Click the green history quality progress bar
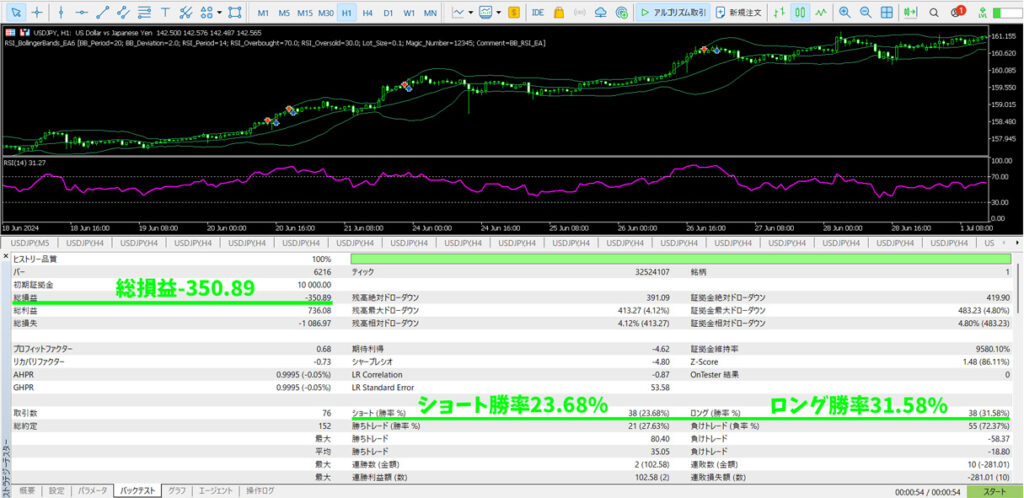This screenshot has height=498, width=1024. (x=680, y=259)
